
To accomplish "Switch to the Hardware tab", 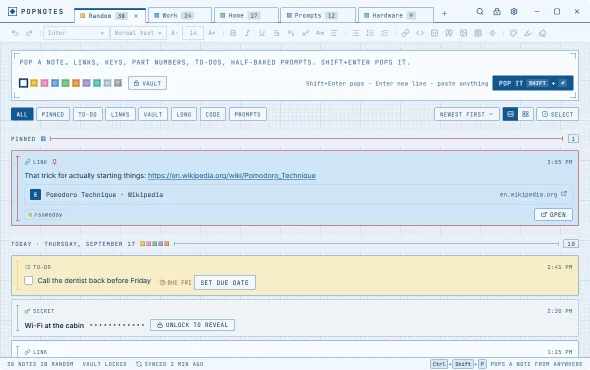I will pos(395,15).
